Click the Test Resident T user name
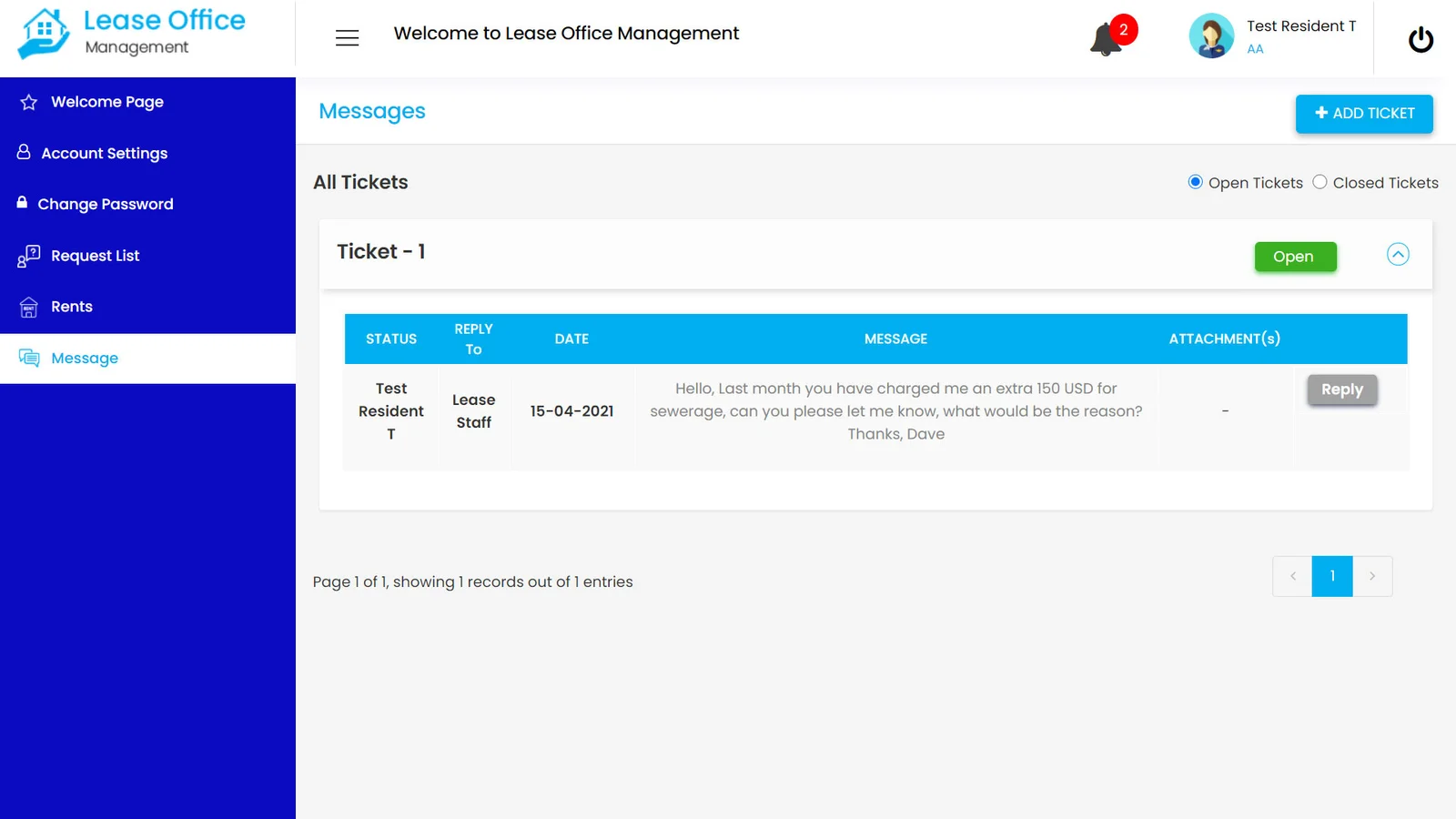The width and height of the screenshot is (1456, 819). tap(1301, 26)
